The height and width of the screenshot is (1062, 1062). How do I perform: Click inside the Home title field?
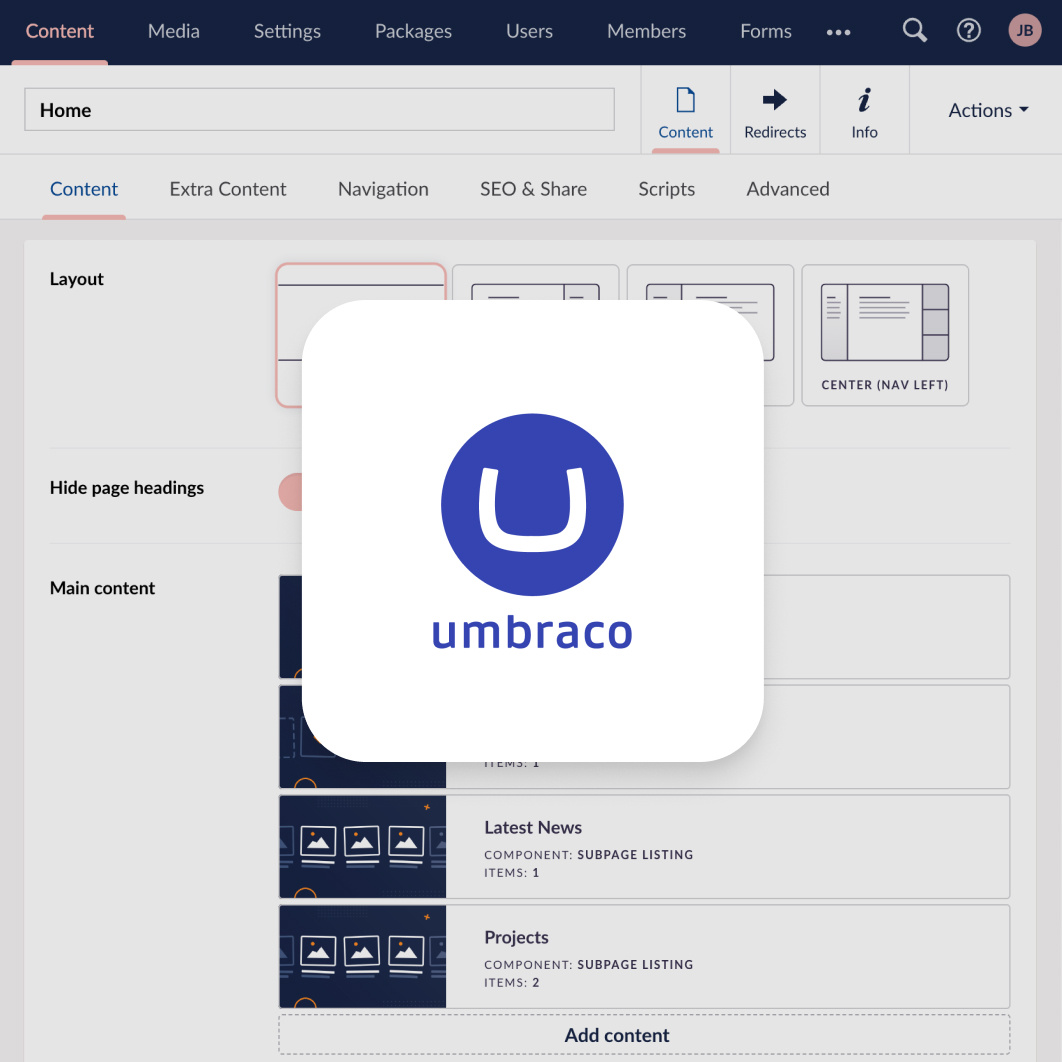tap(320, 110)
